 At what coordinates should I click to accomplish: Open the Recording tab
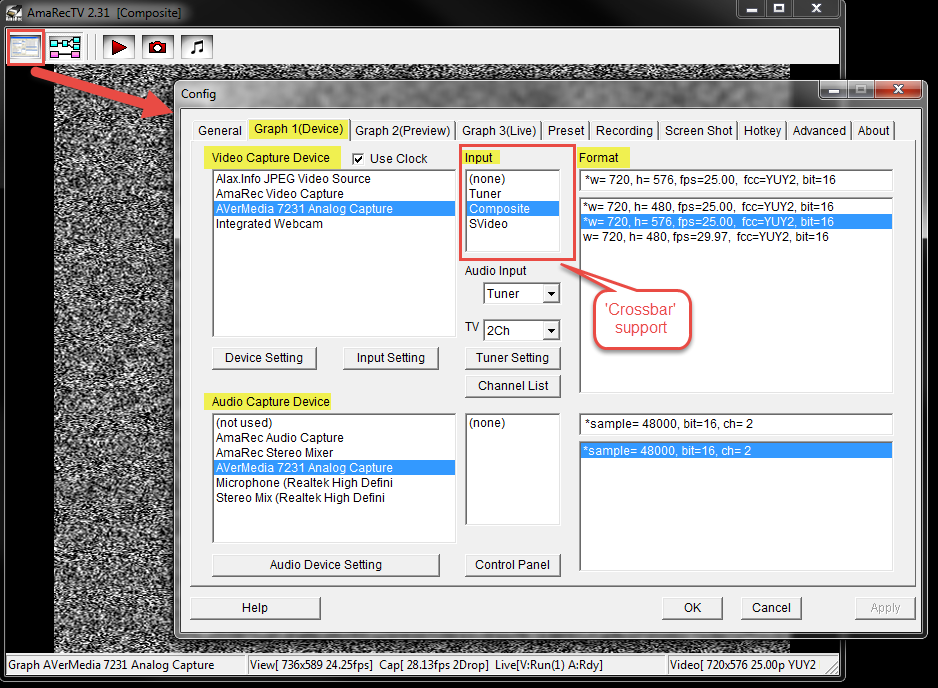pyautogui.click(x=624, y=130)
